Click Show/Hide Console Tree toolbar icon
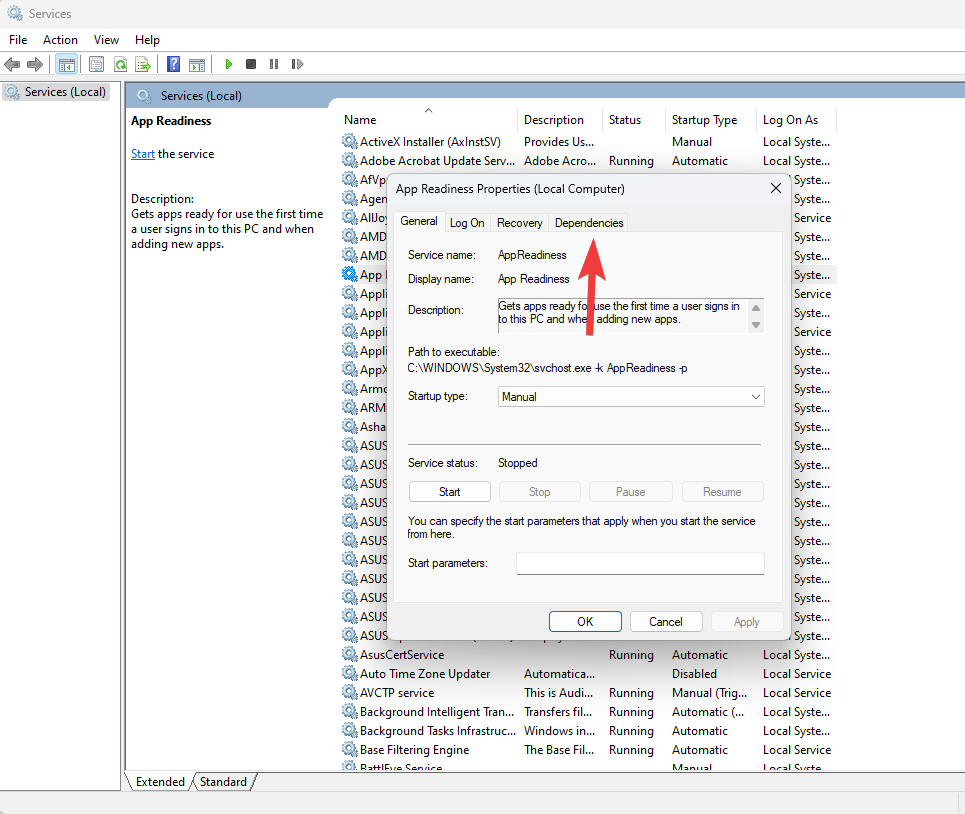 pos(66,64)
